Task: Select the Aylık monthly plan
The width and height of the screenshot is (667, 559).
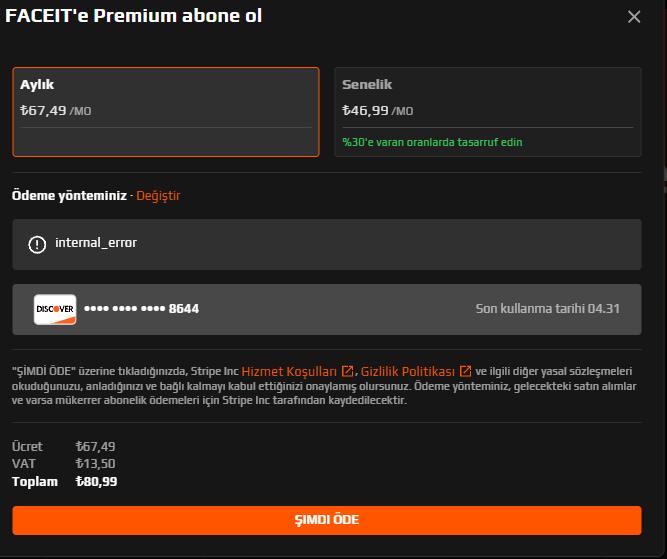Action: [166, 112]
